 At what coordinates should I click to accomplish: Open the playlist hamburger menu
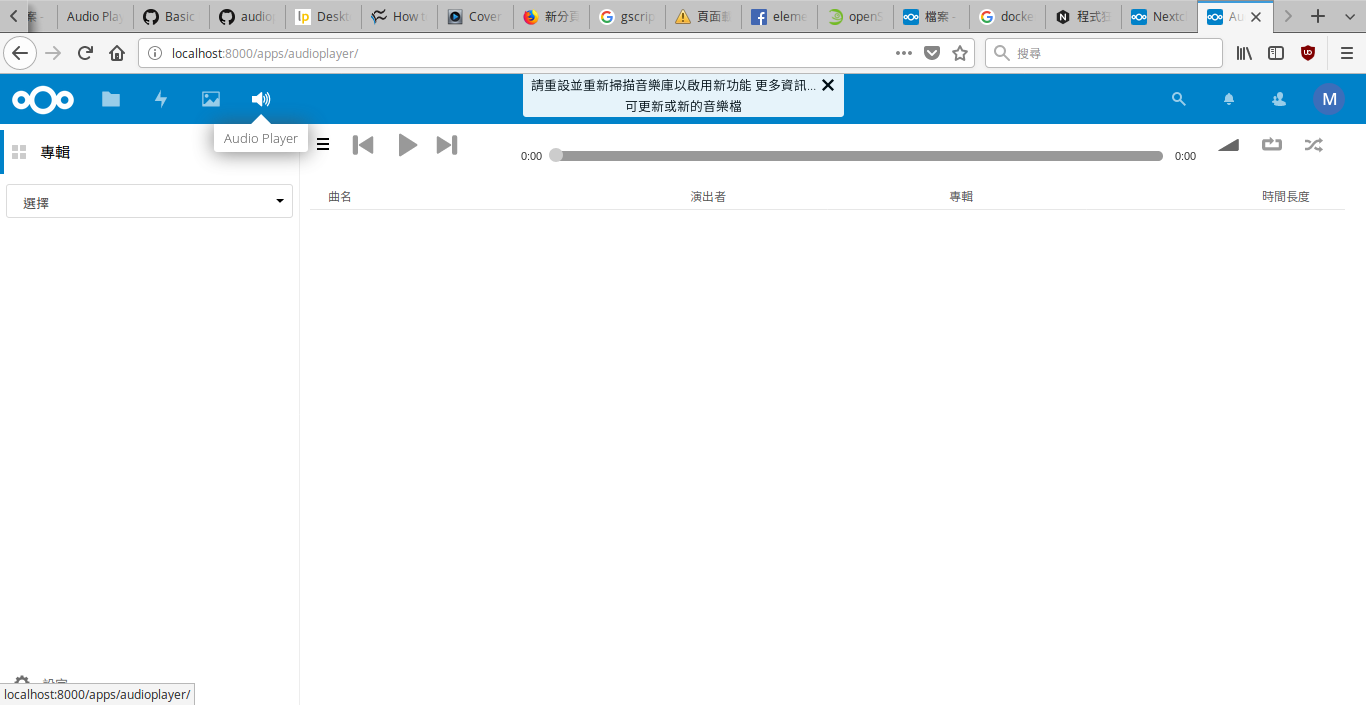[x=323, y=144]
